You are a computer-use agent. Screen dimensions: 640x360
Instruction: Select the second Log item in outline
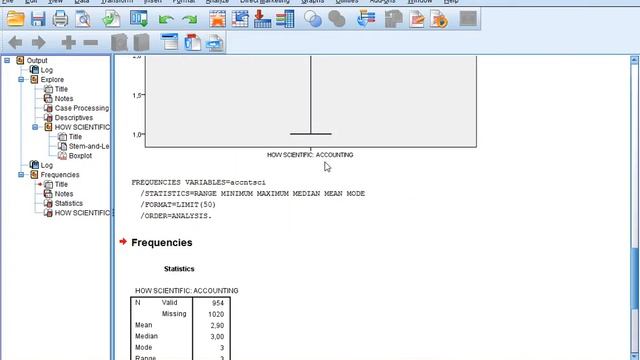tap(46, 165)
